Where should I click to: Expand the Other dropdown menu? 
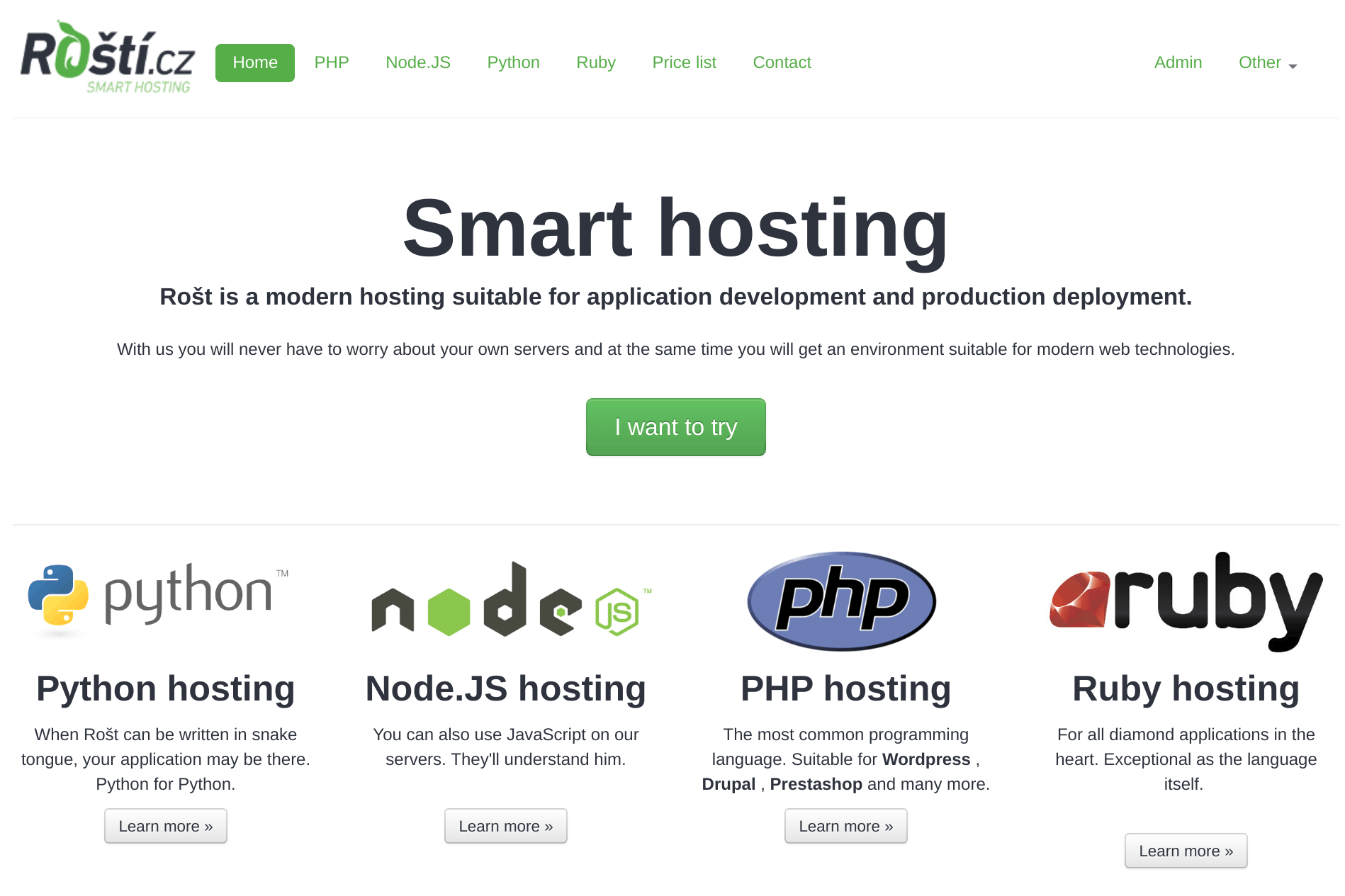coord(1268,62)
